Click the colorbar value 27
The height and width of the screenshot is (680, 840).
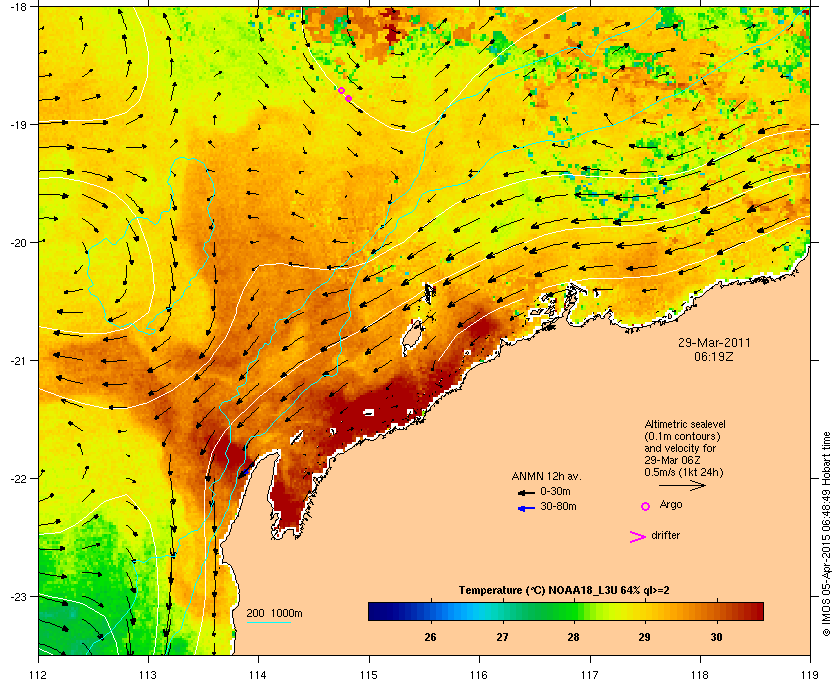(x=502, y=637)
